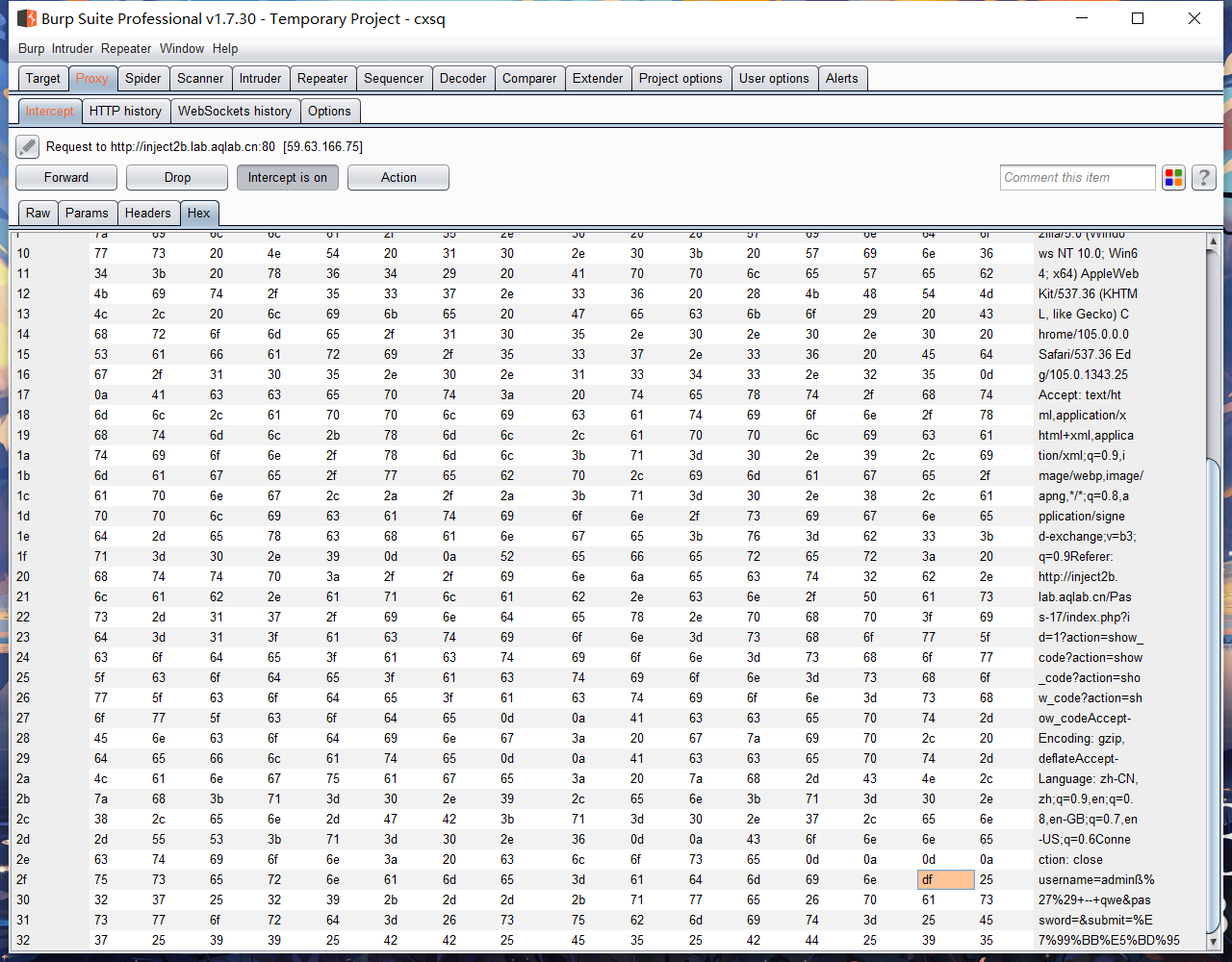Image resolution: width=1232 pixels, height=962 pixels.
Task: Switch to the Raw view tab
Action: click(38, 213)
